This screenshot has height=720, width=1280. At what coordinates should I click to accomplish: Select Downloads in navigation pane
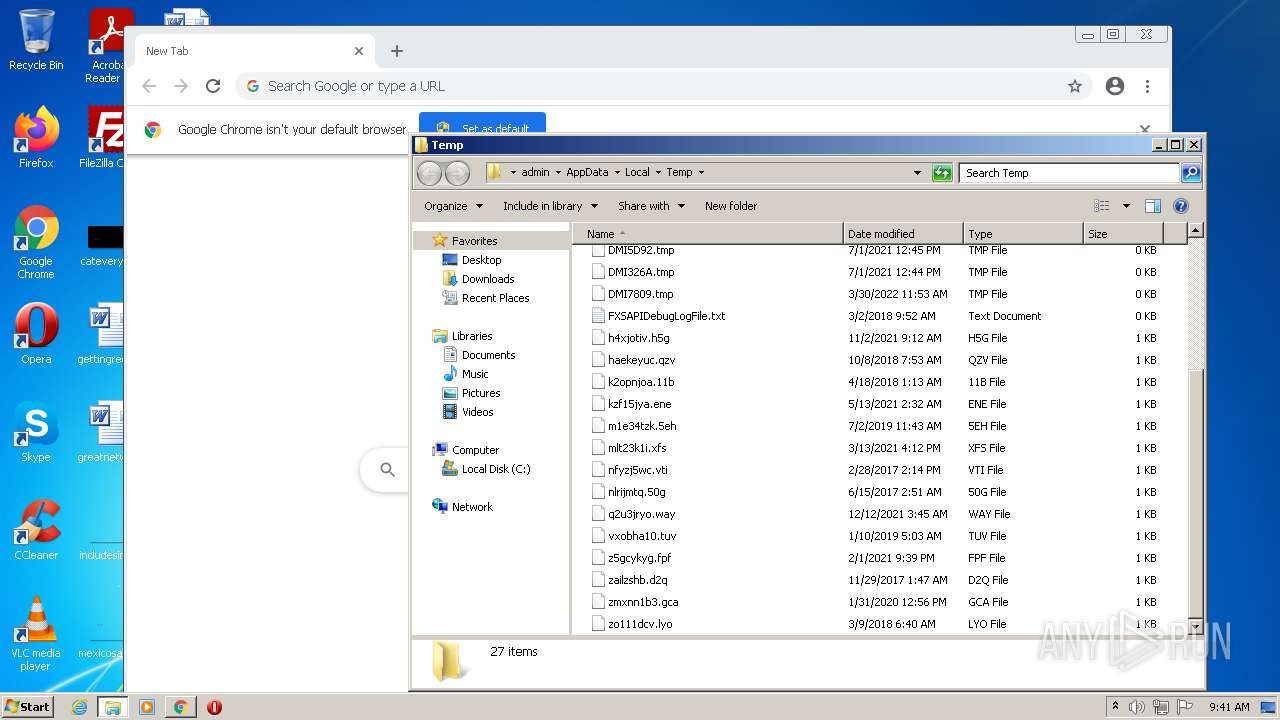488,279
